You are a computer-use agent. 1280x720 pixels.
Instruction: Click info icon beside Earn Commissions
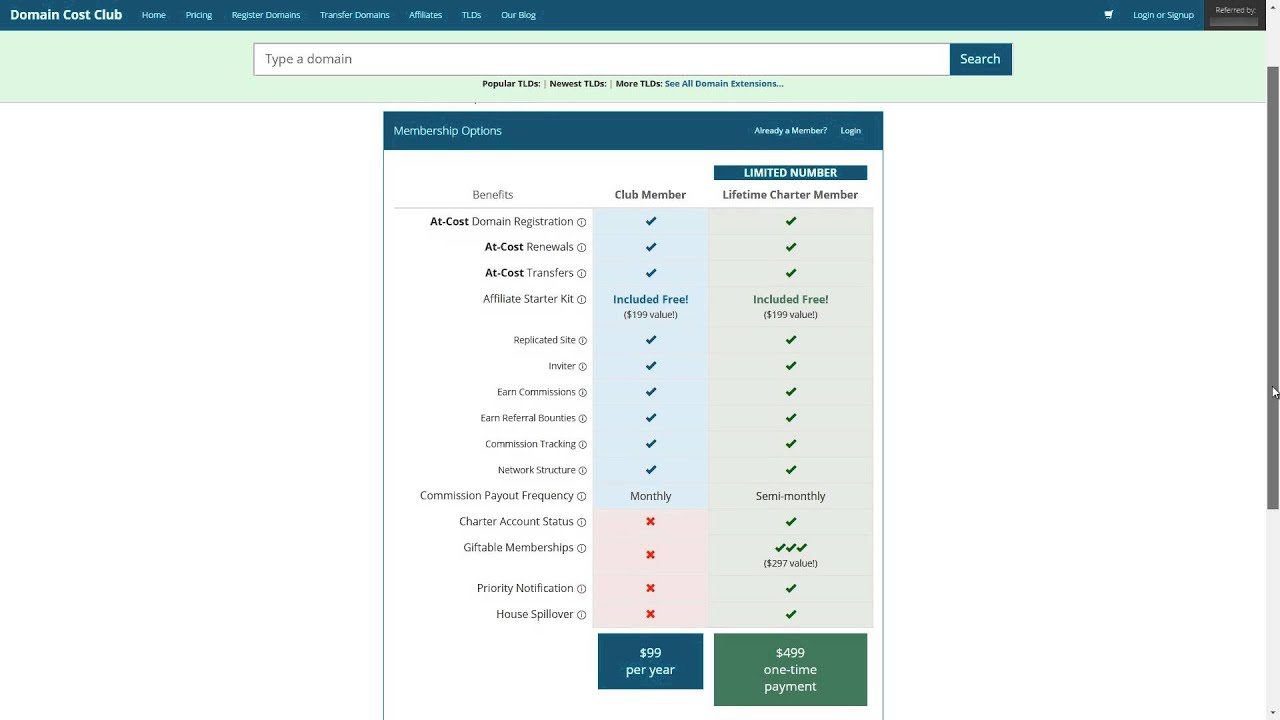tap(582, 393)
